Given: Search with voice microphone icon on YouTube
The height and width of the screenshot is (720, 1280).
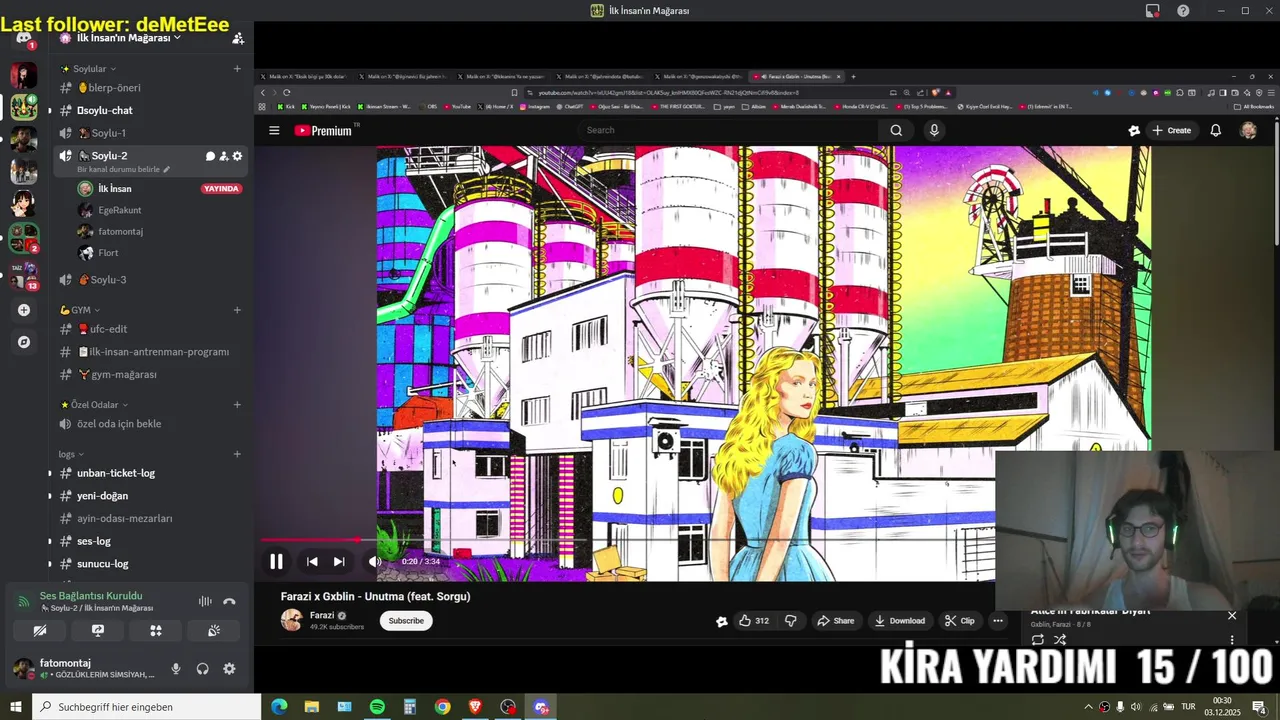Looking at the screenshot, I should tap(934, 130).
